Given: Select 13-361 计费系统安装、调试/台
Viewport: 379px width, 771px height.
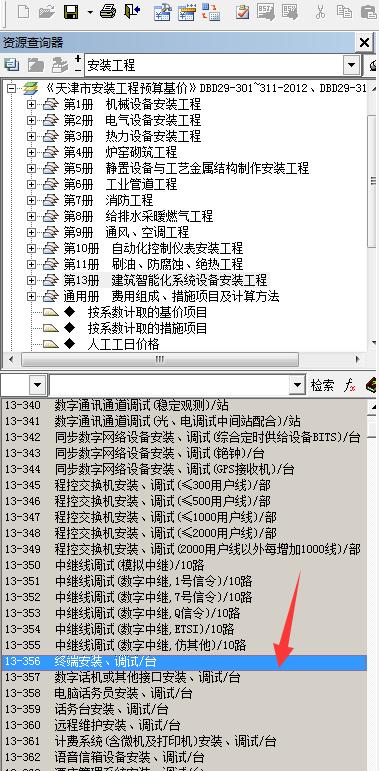Looking at the screenshot, I should pyautogui.click(x=184, y=741).
